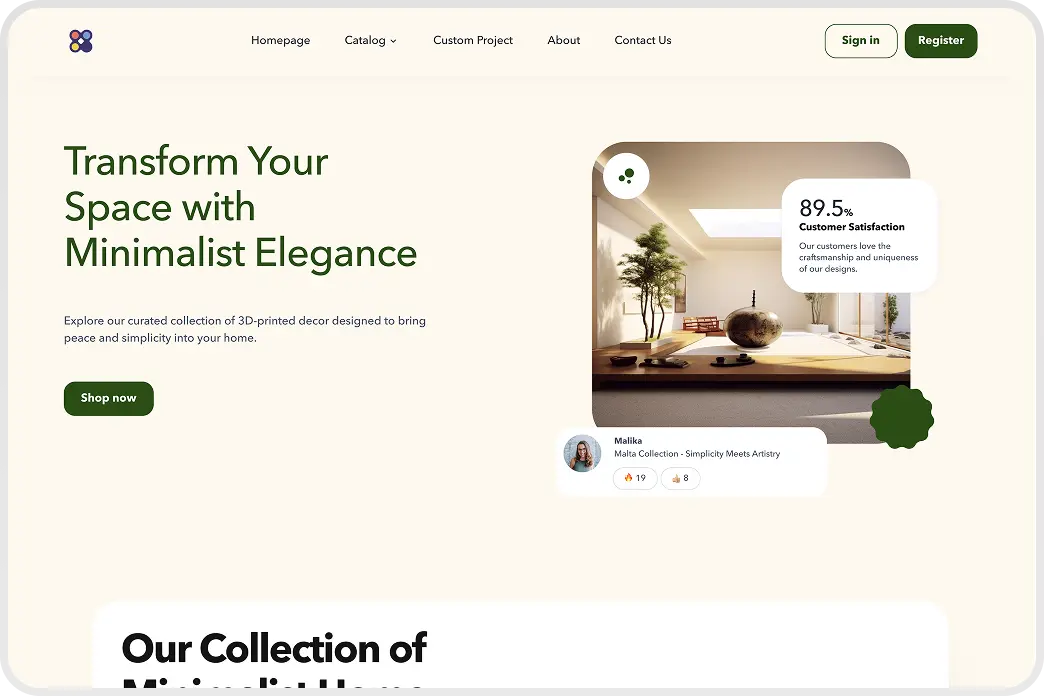This screenshot has height=696, width=1044.
Task: Click the colorful four-circle site logo
Action: pyautogui.click(x=81, y=41)
